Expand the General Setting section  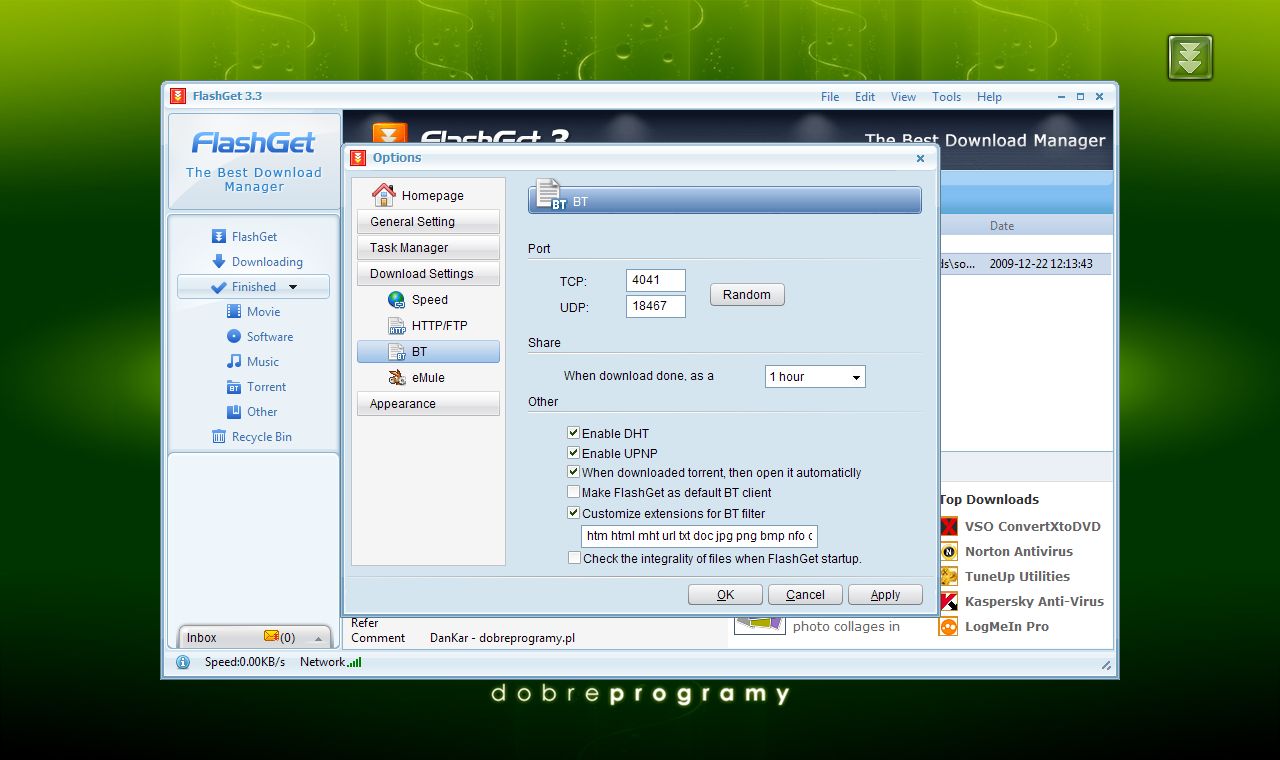click(428, 222)
